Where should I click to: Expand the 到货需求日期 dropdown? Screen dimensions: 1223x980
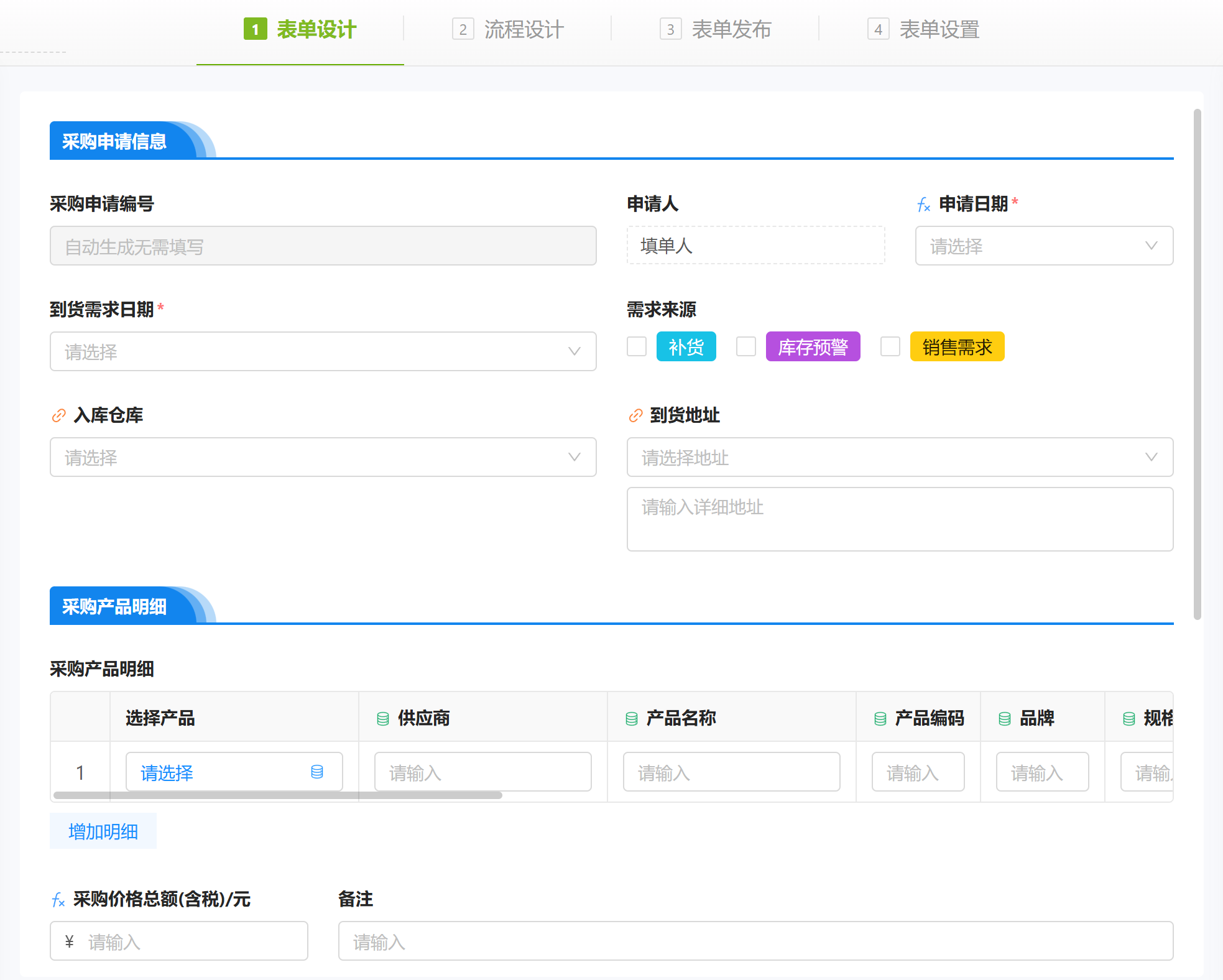point(323,352)
